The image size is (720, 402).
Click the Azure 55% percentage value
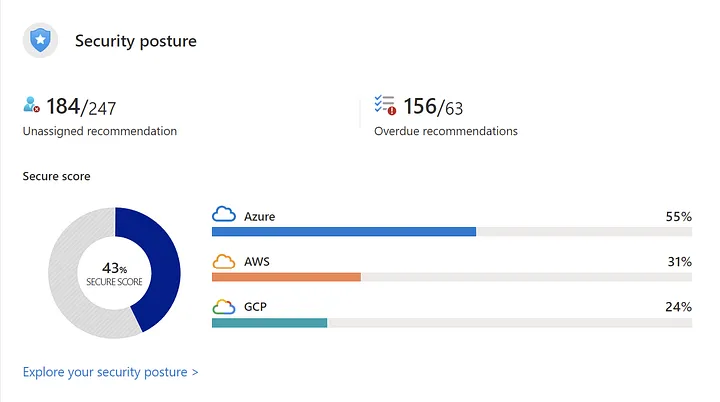pyautogui.click(x=679, y=216)
